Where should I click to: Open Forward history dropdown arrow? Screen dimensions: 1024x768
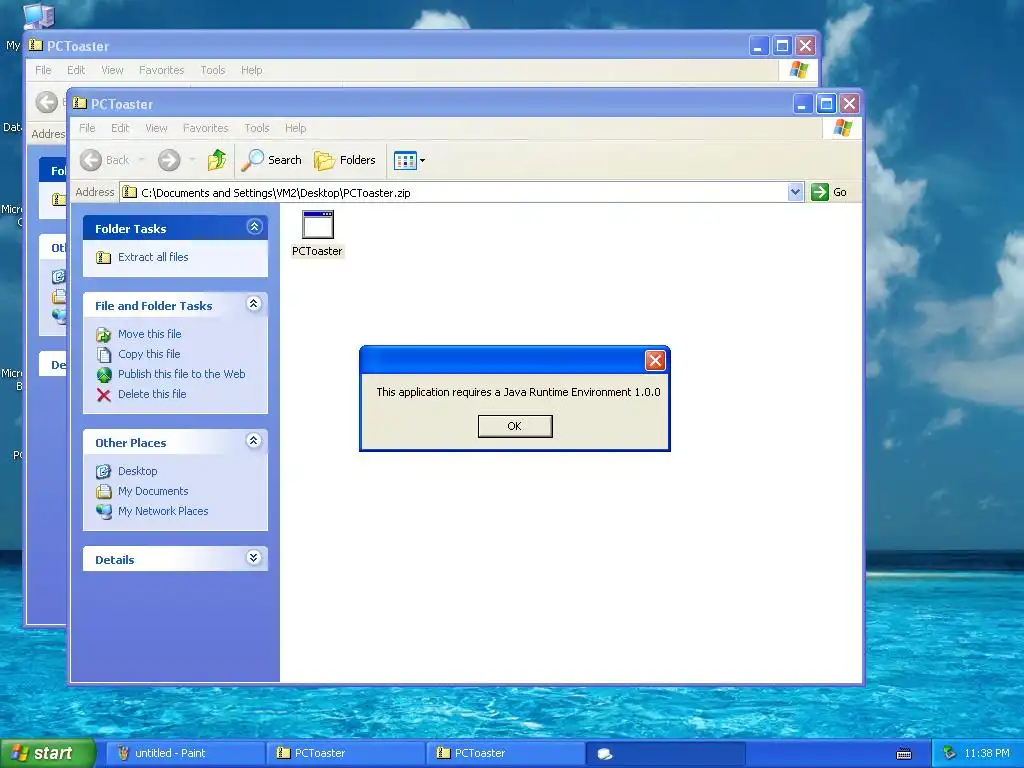192,160
